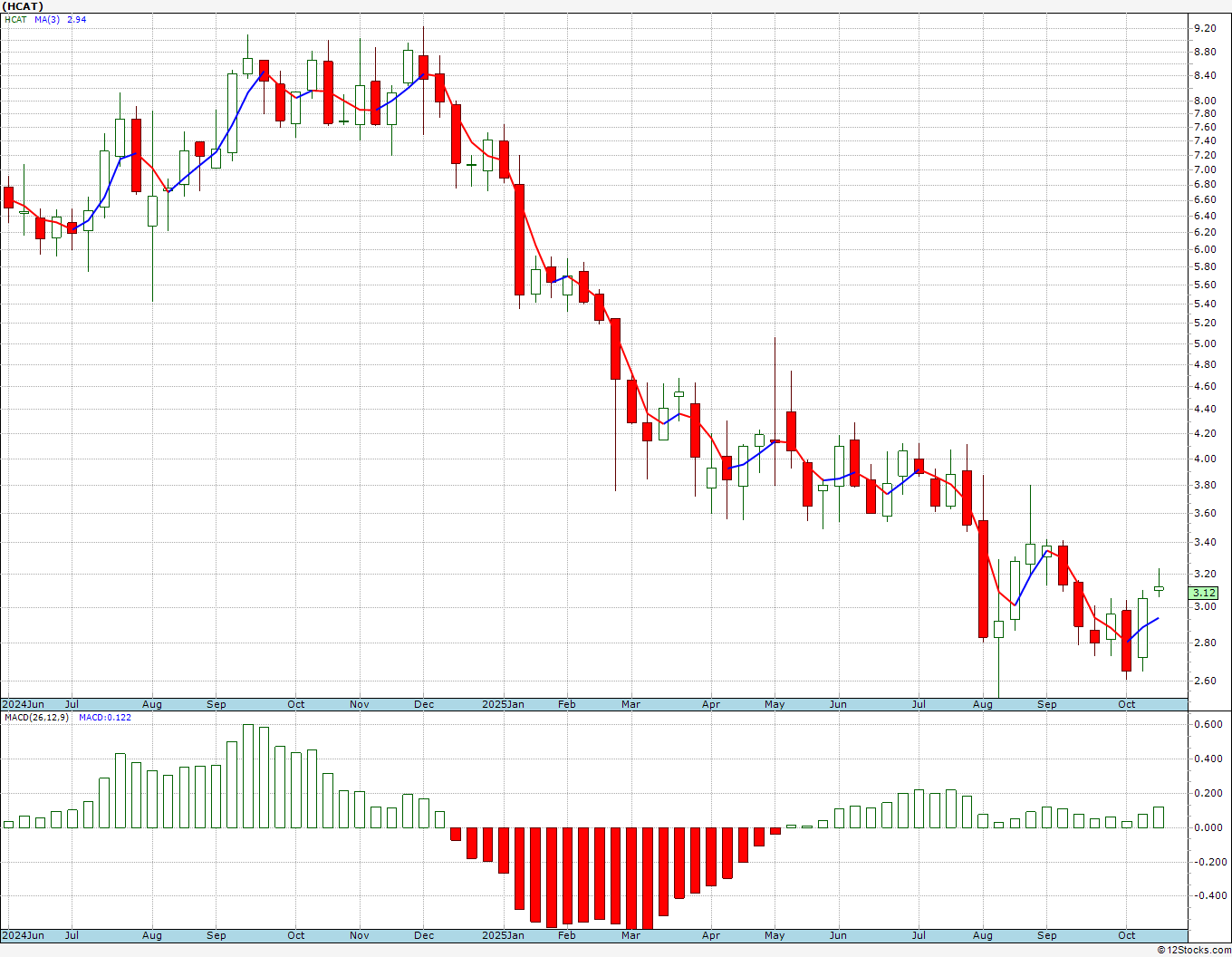Click the MA(3) indicator label

tap(48, 19)
